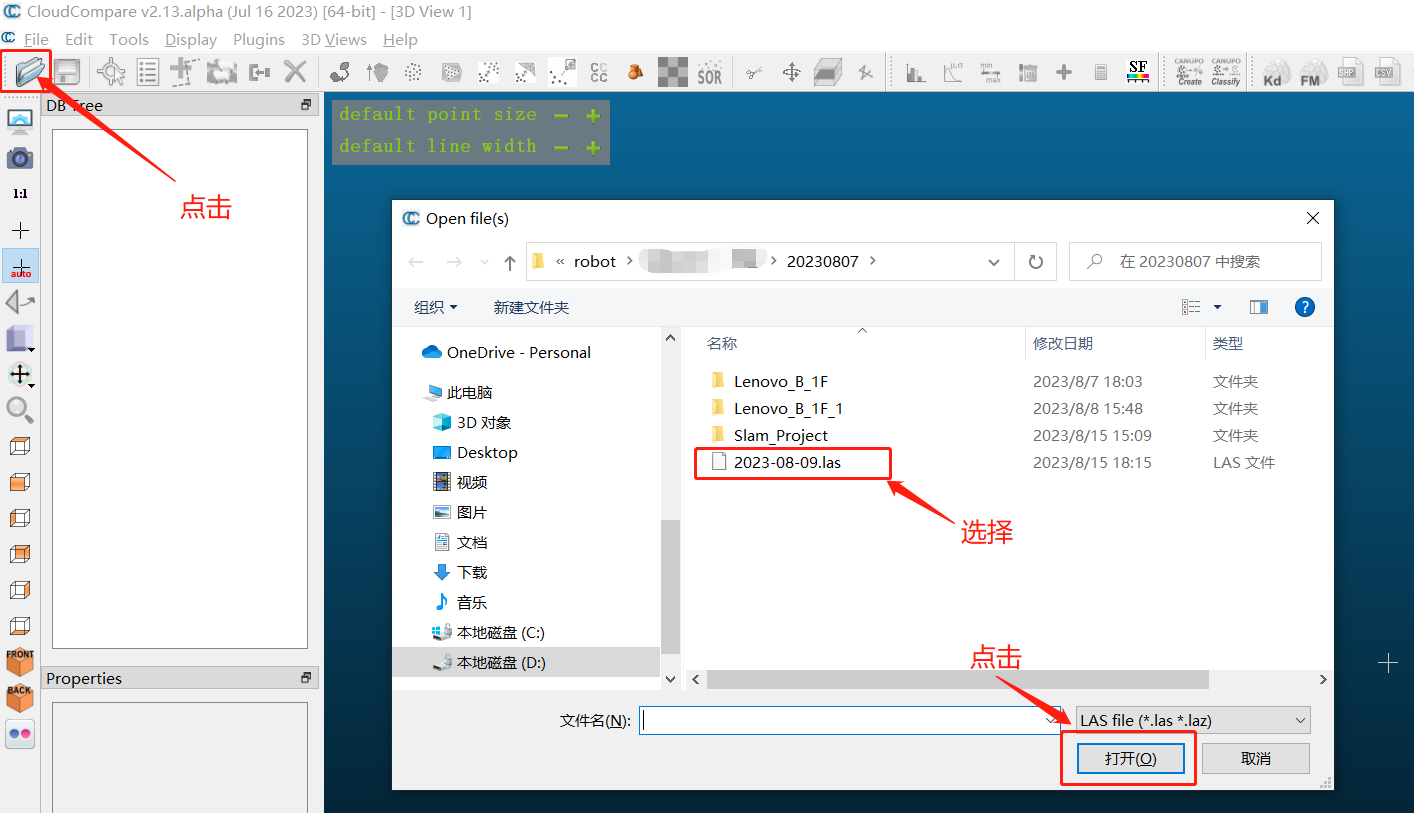1414x813 pixels.
Task: Click the 新建文件夹 button
Action: (531, 307)
